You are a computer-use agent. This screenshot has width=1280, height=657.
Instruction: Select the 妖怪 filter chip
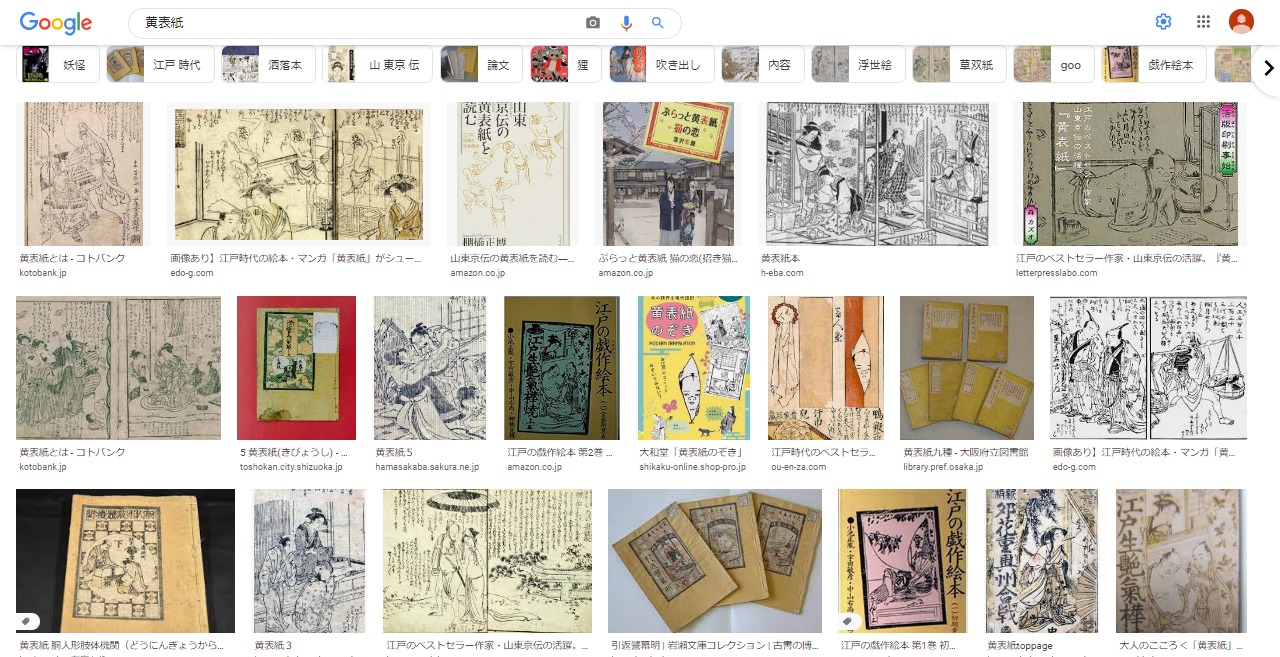click(x=60, y=64)
